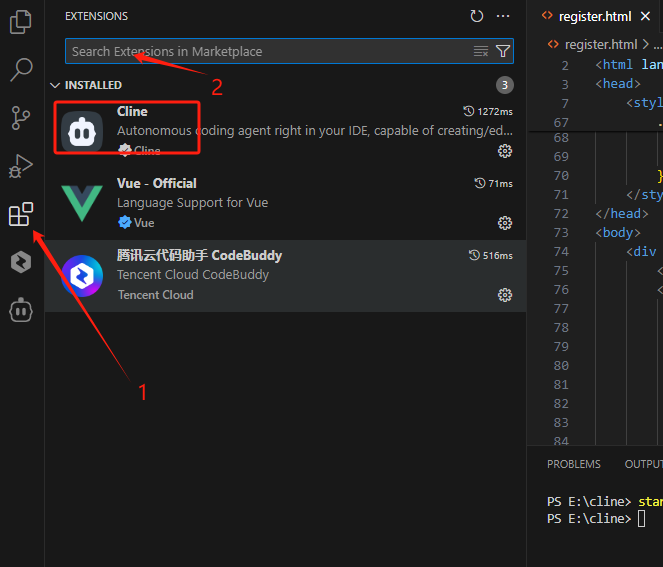
Task: Click line number 80 in the gutter
Action: [561, 365]
